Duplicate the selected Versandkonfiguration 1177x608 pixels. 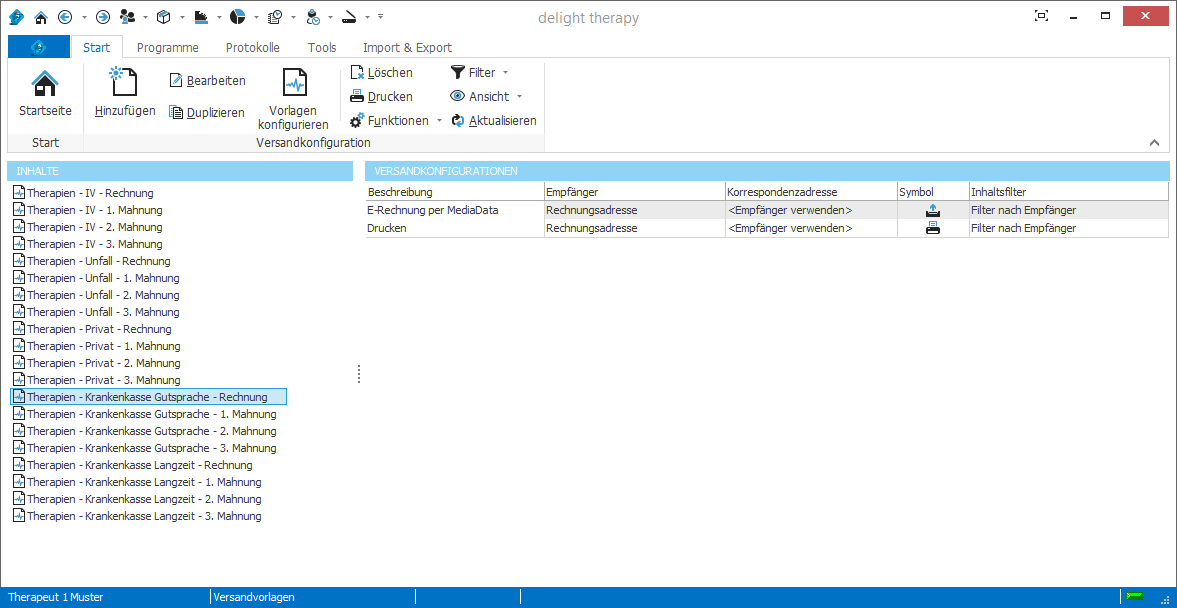click(x=207, y=113)
